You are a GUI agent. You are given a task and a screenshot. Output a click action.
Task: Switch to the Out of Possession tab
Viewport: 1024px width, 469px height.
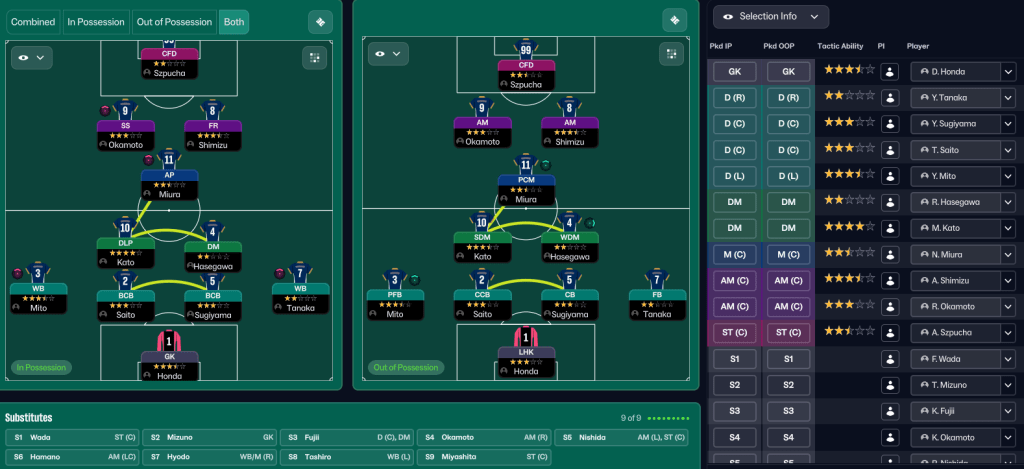coord(175,22)
